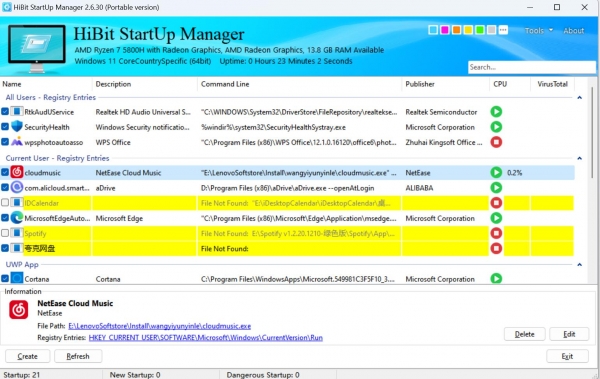Click the more colors ellipsis icon
The height and width of the screenshot is (379, 600).
[x=503, y=30]
